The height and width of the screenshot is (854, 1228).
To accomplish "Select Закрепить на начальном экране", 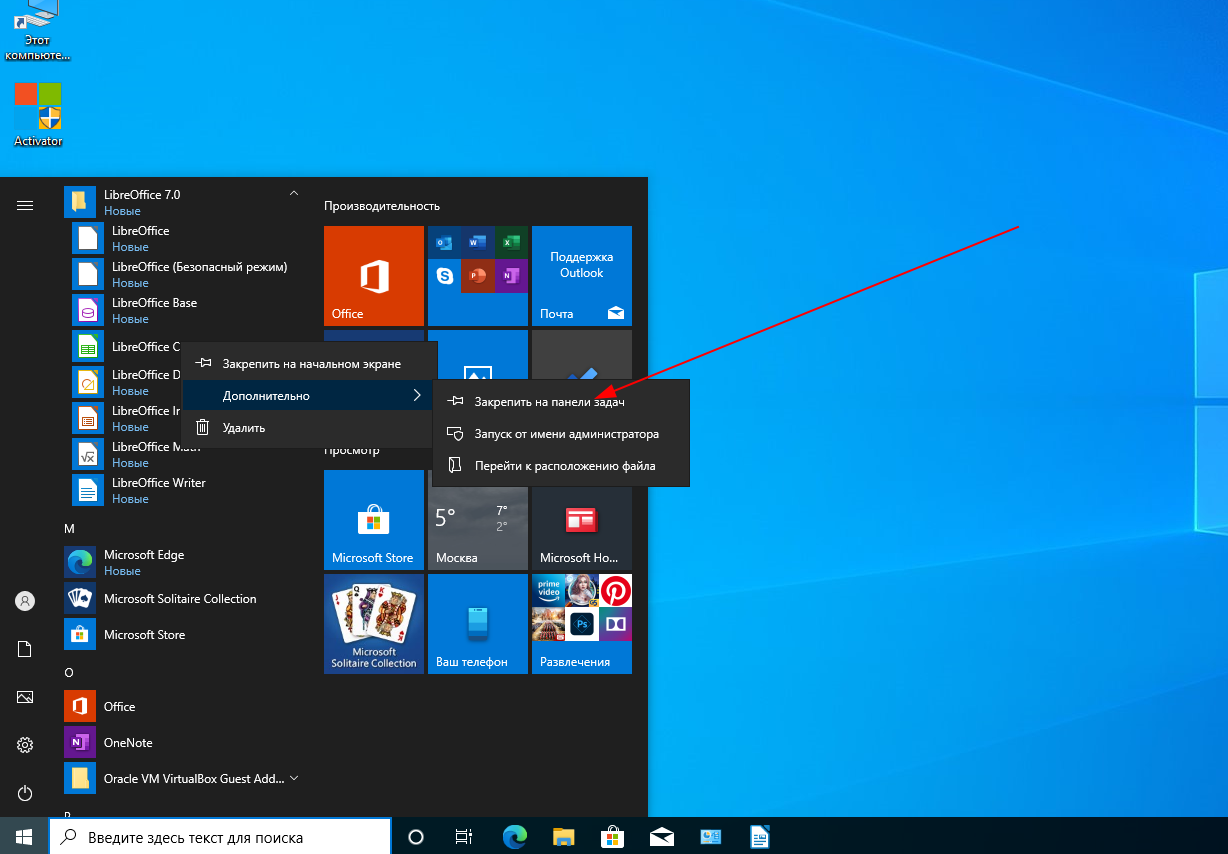I will pyautogui.click(x=309, y=364).
